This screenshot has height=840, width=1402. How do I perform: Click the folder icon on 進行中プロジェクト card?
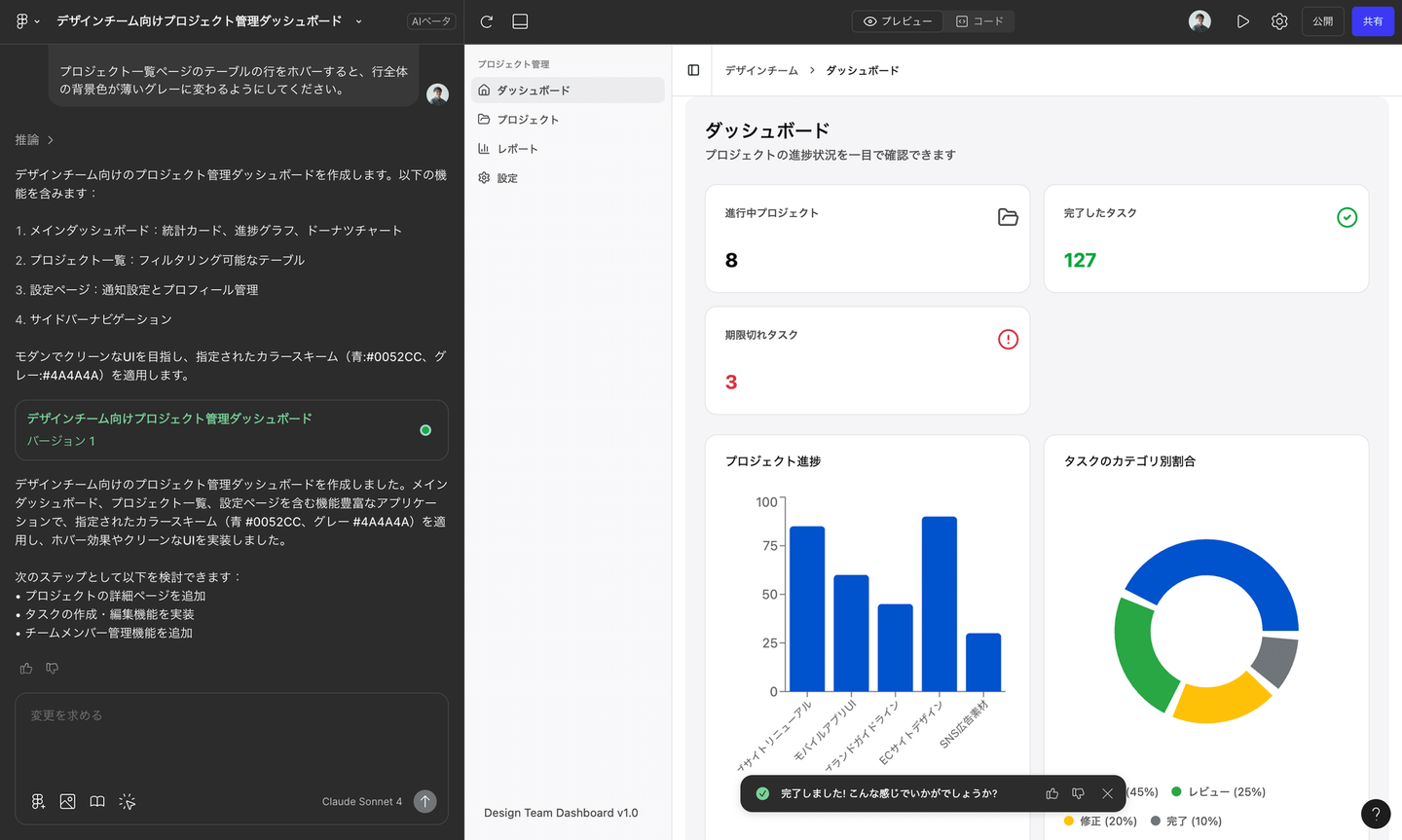pyautogui.click(x=1008, y=217)
